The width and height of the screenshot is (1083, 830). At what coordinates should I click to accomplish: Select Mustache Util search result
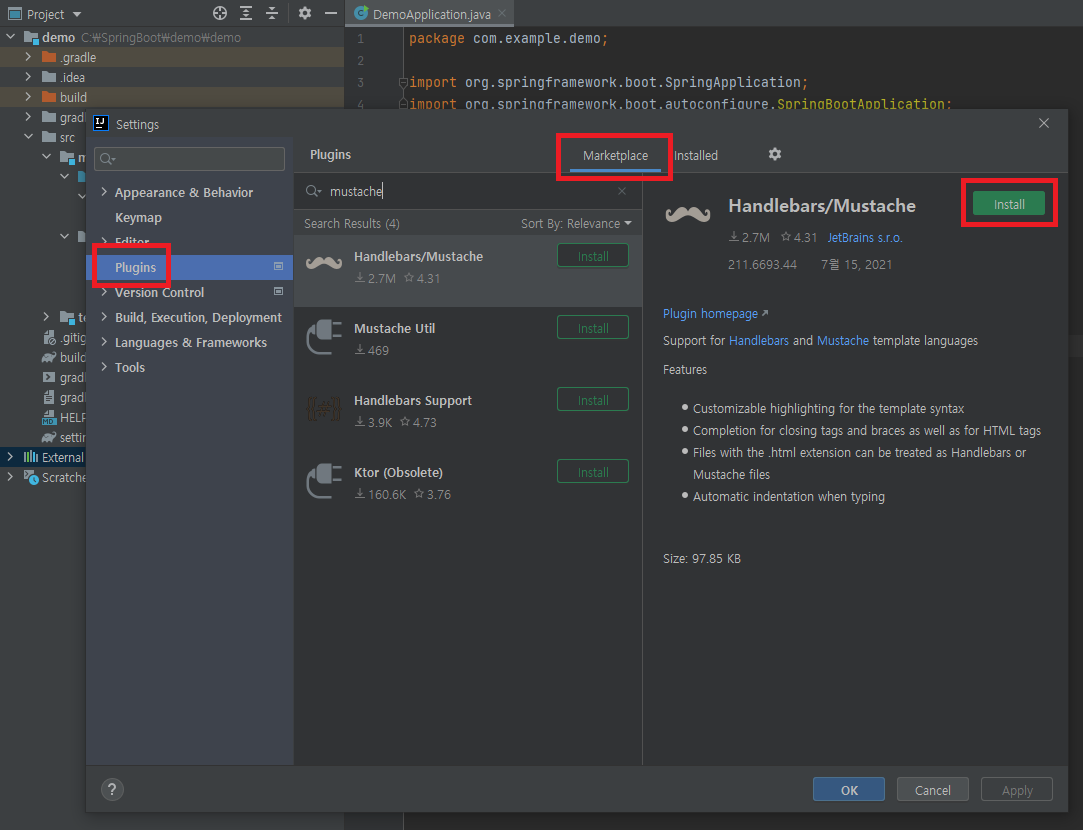(468, 342)
